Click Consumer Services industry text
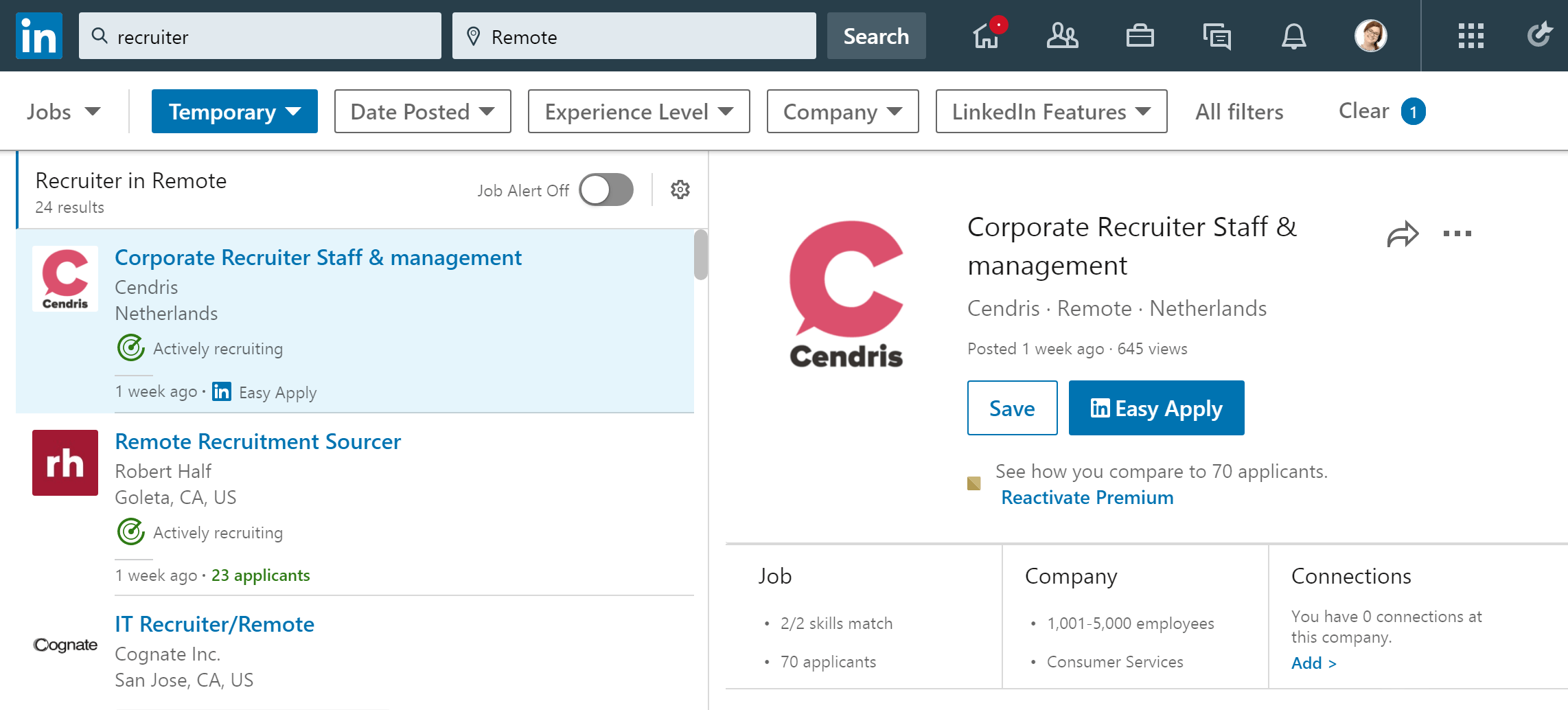The image size is (1568, 710). (1115, 662)
